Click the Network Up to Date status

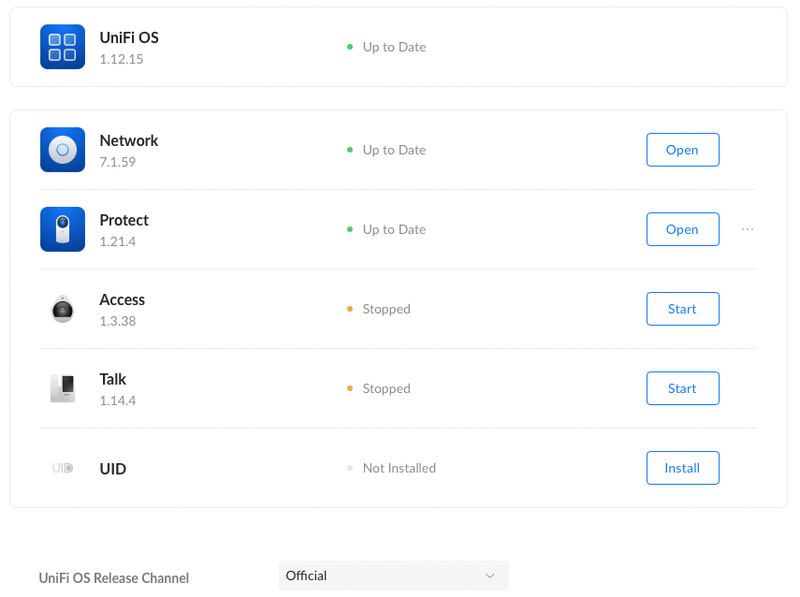tap(393, 150)
